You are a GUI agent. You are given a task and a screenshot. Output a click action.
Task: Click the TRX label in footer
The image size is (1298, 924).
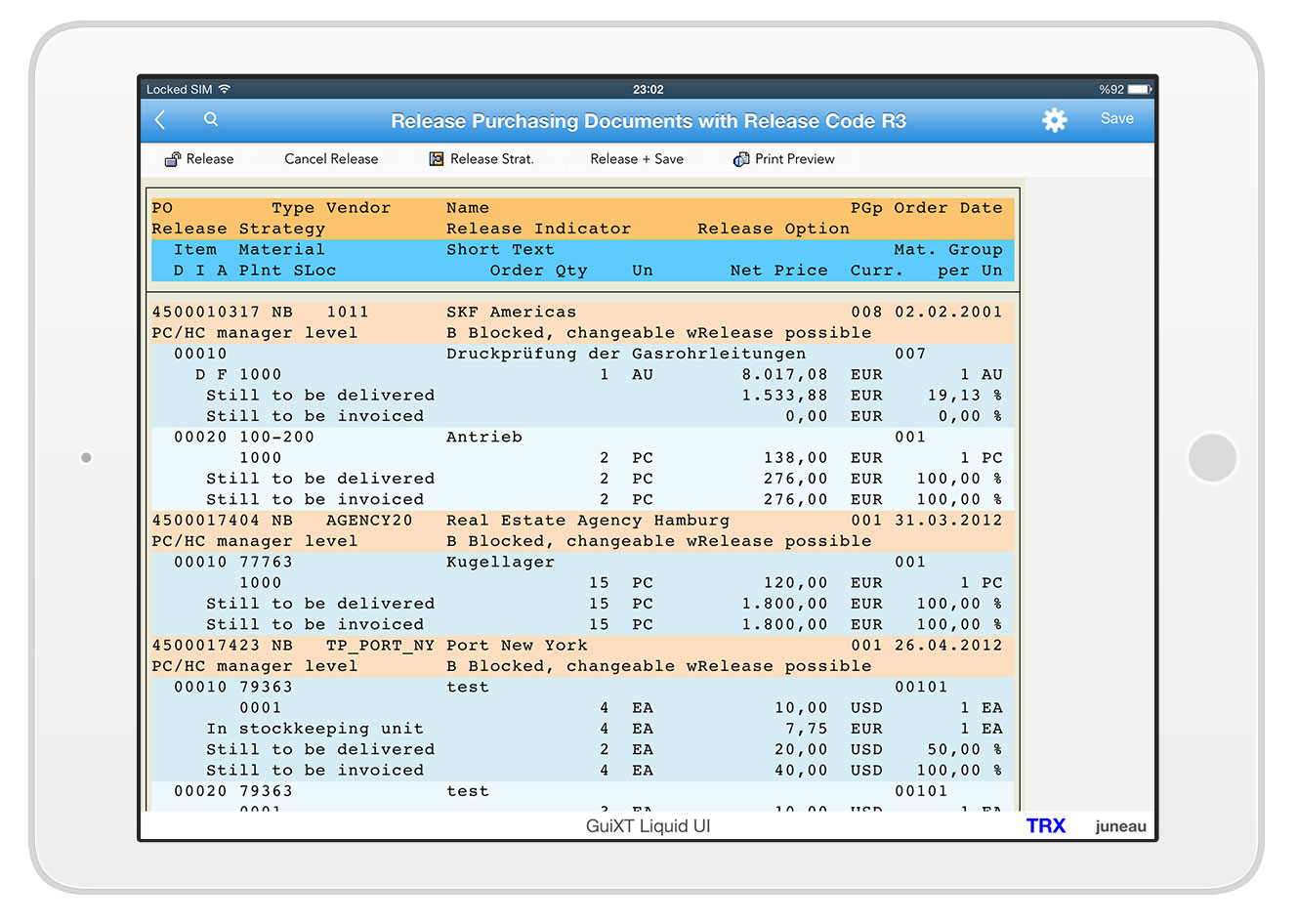1045,826
